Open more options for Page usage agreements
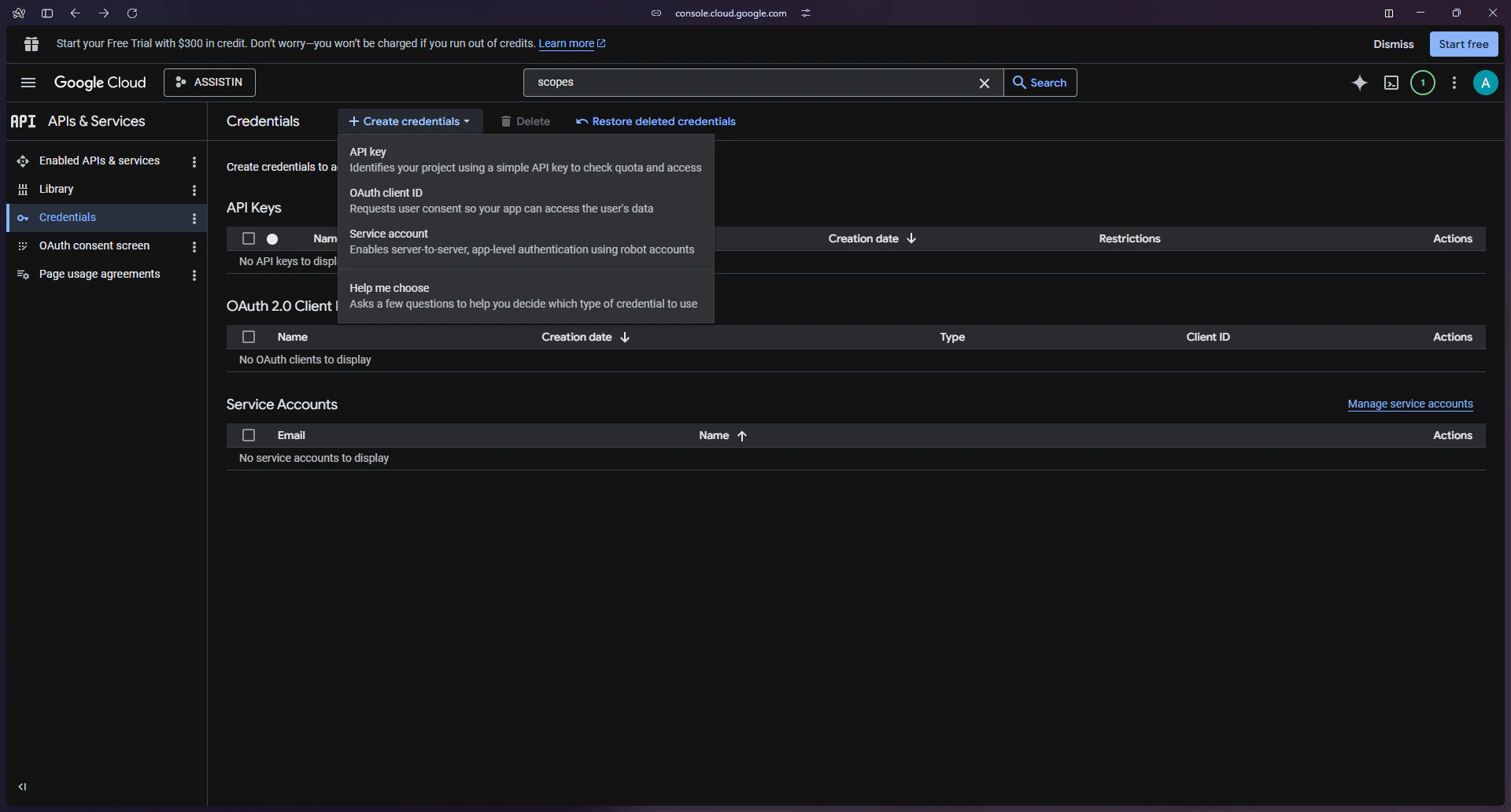 coord(194,275)
